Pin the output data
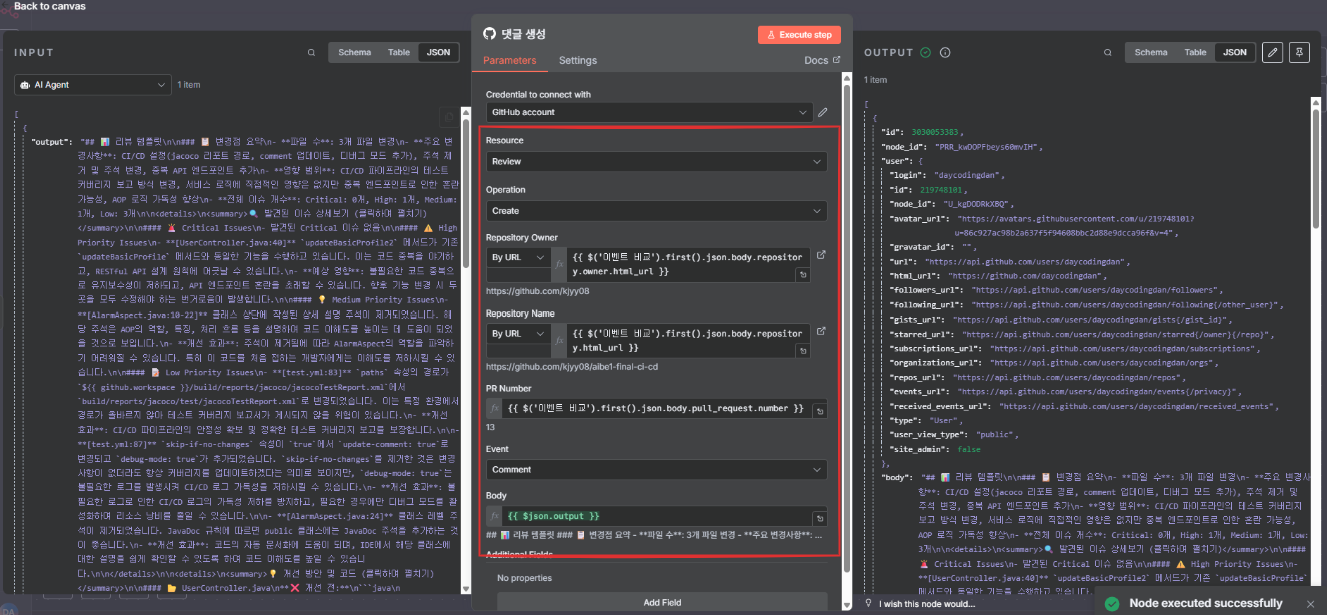1327x615 pixels. [1298, 52]
